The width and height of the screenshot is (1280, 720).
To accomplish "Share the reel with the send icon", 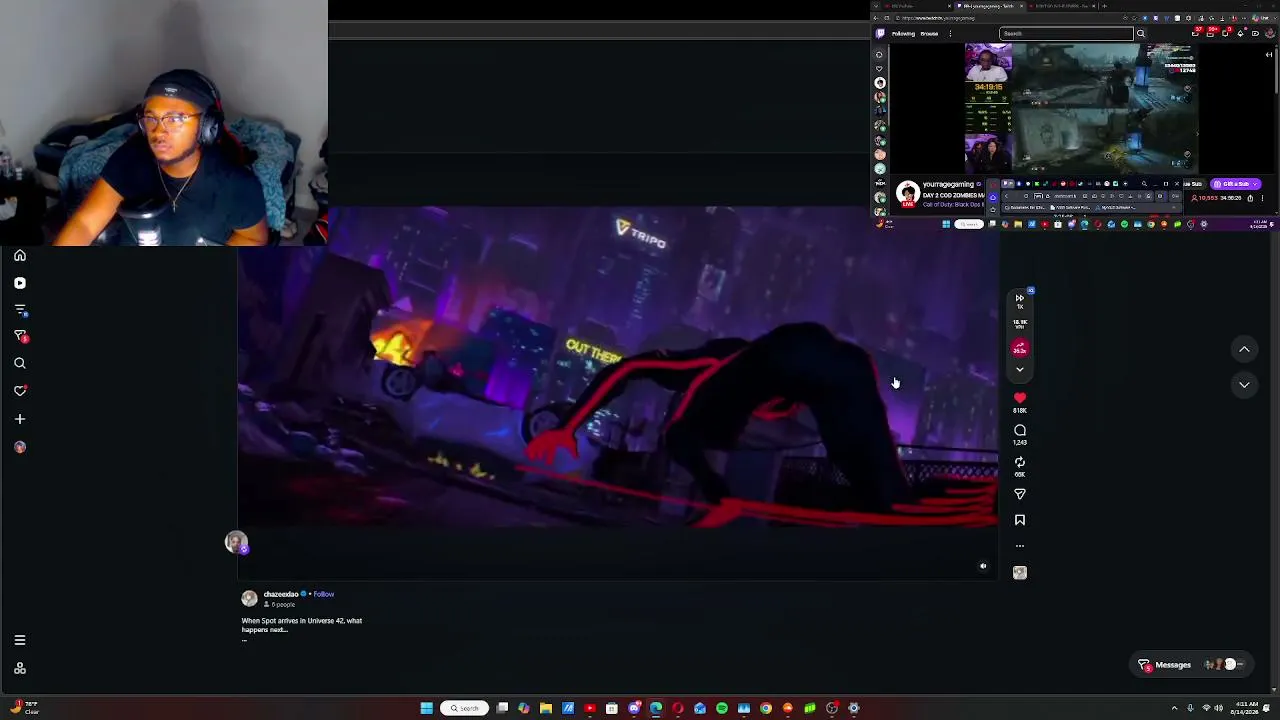I will (x=1020, y=494).
